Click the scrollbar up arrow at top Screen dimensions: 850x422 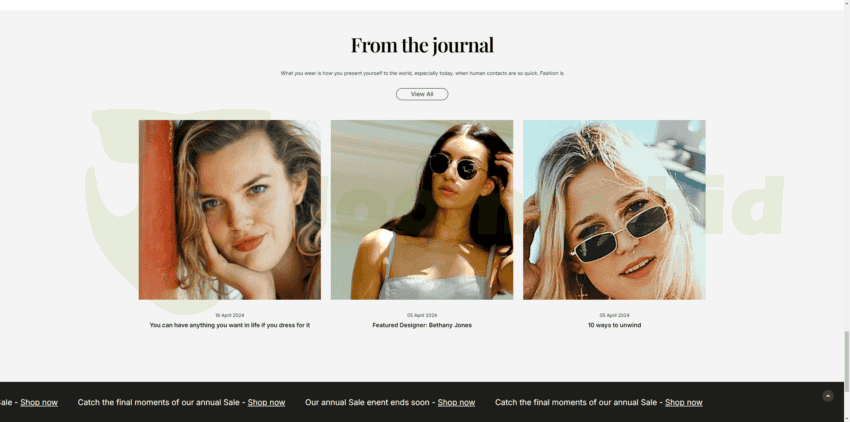pyautogui.click(x=847, y=3)
